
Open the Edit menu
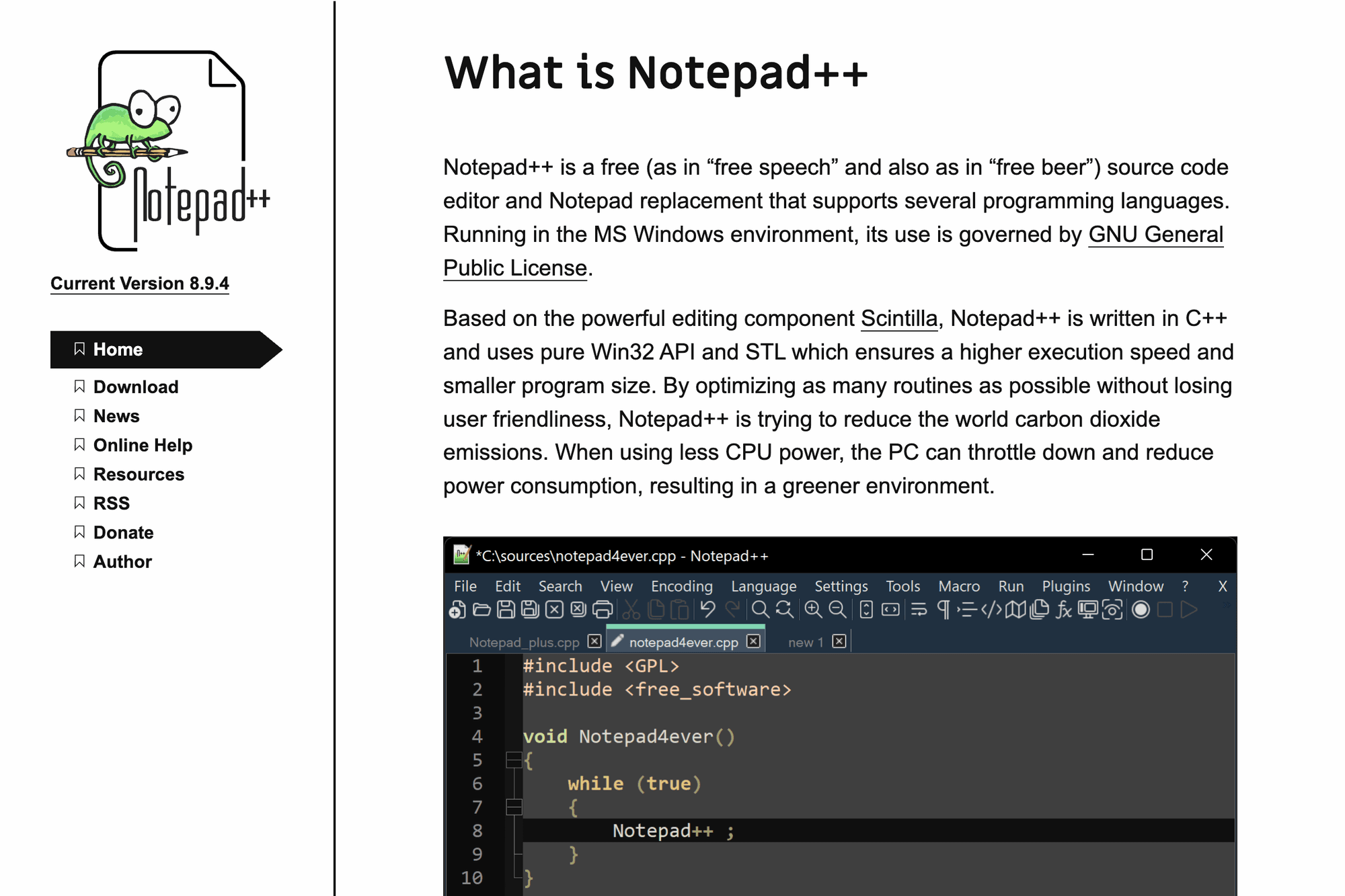click(x=508, y=586)
